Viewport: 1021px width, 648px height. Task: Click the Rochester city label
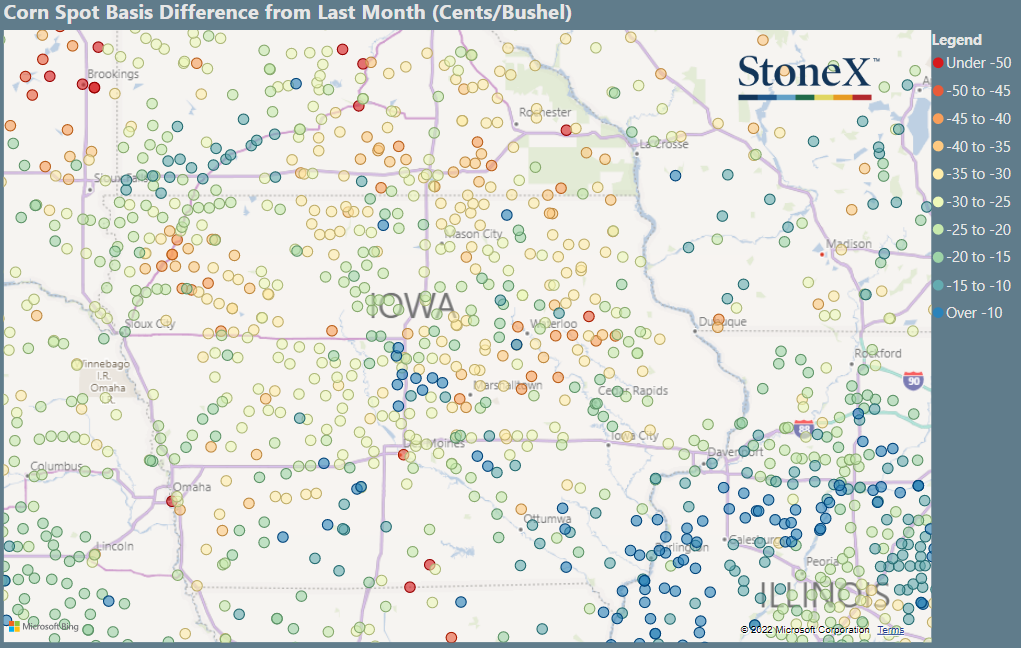click(545, 112)
